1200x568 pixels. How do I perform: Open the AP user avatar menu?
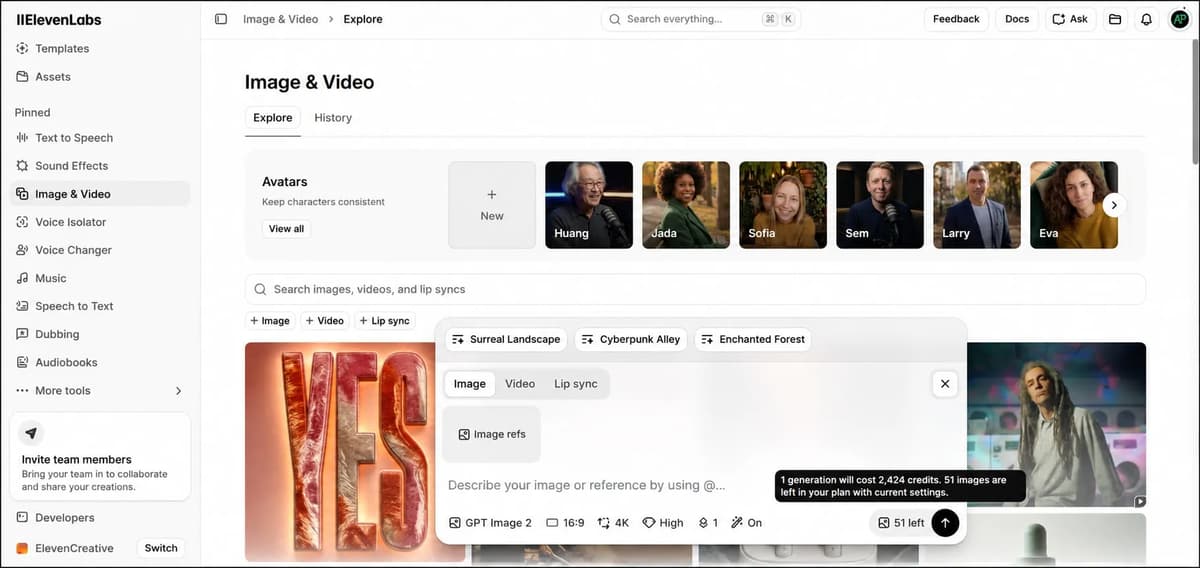coord(1179,19)
